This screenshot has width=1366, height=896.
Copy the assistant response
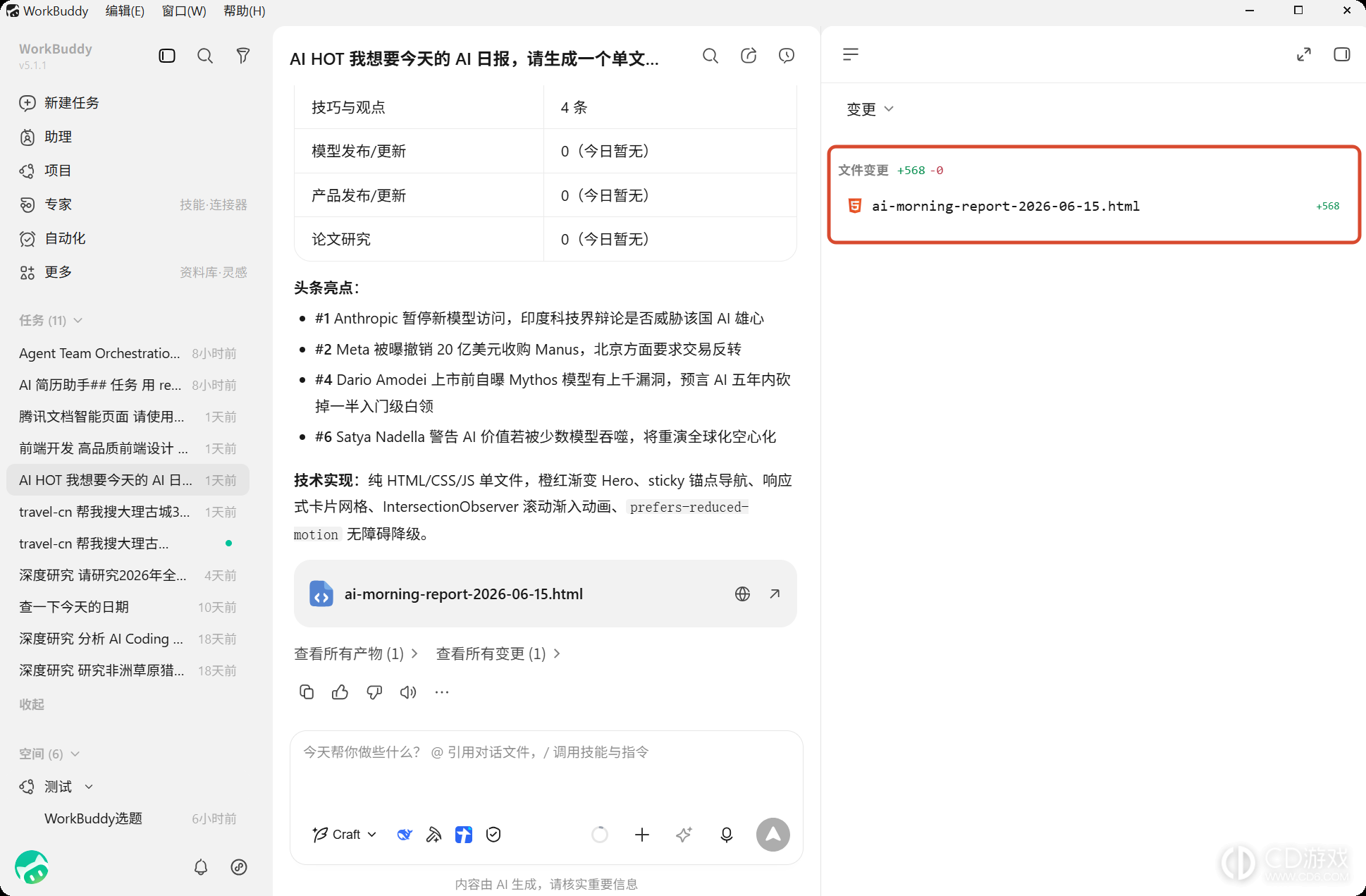click(306, 692)
